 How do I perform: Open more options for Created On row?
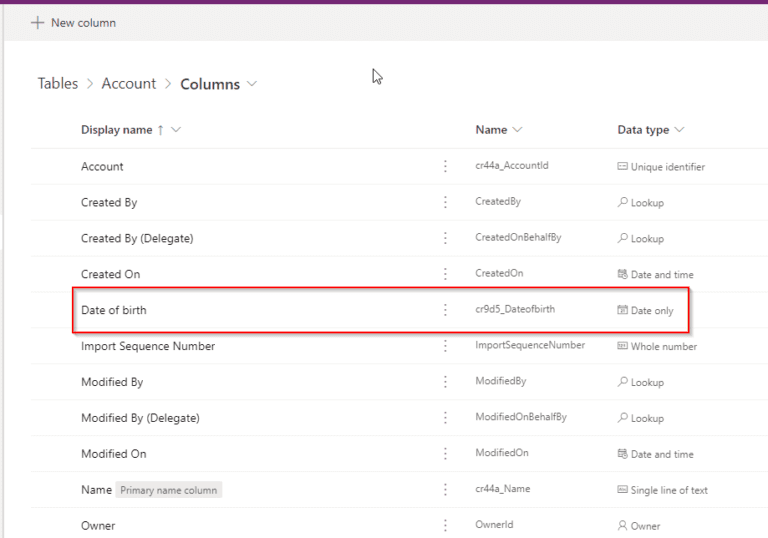[x=445, y=274]
